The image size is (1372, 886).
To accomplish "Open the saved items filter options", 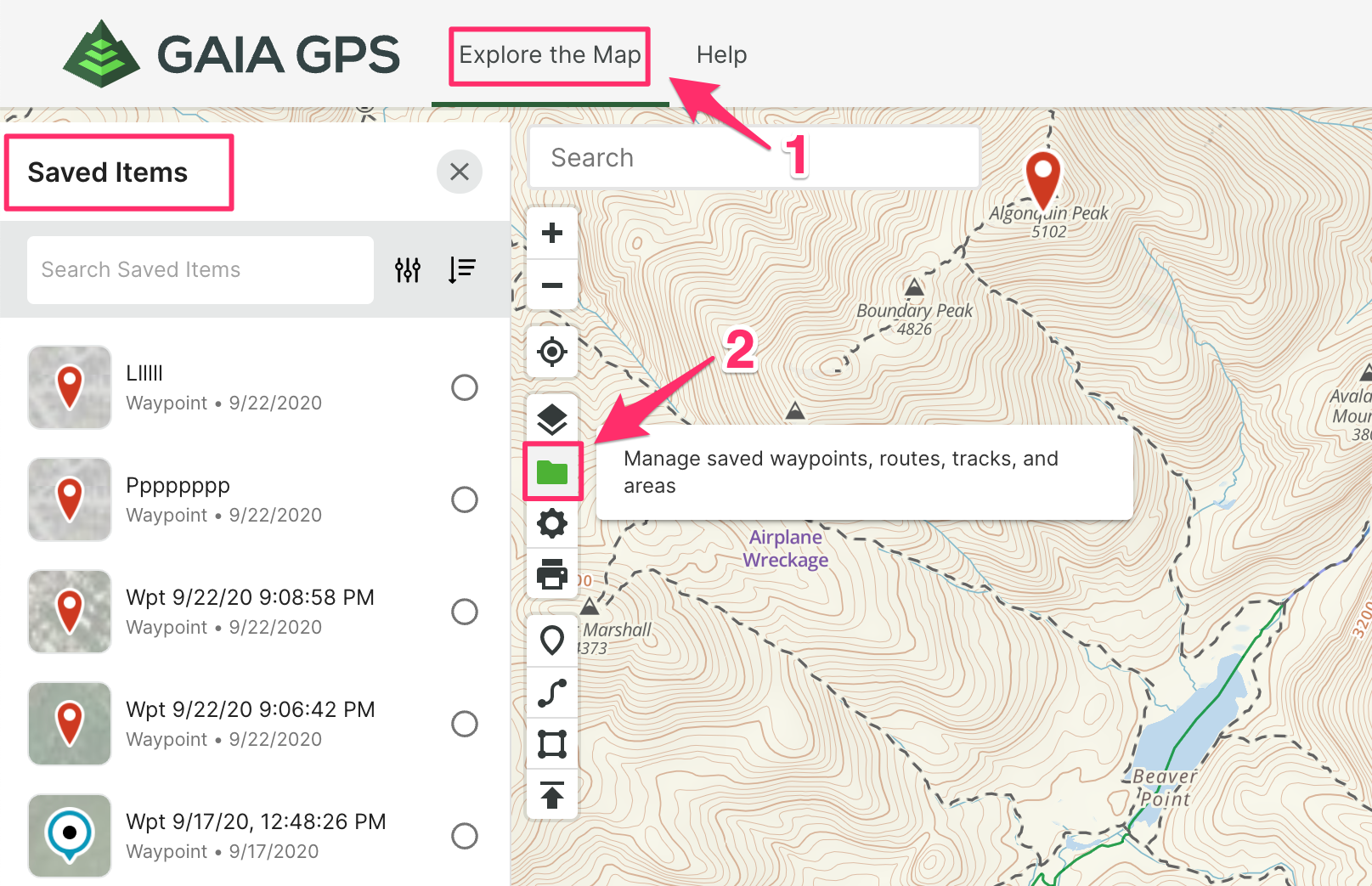I will pyautogui.click(x=408, y=270).
